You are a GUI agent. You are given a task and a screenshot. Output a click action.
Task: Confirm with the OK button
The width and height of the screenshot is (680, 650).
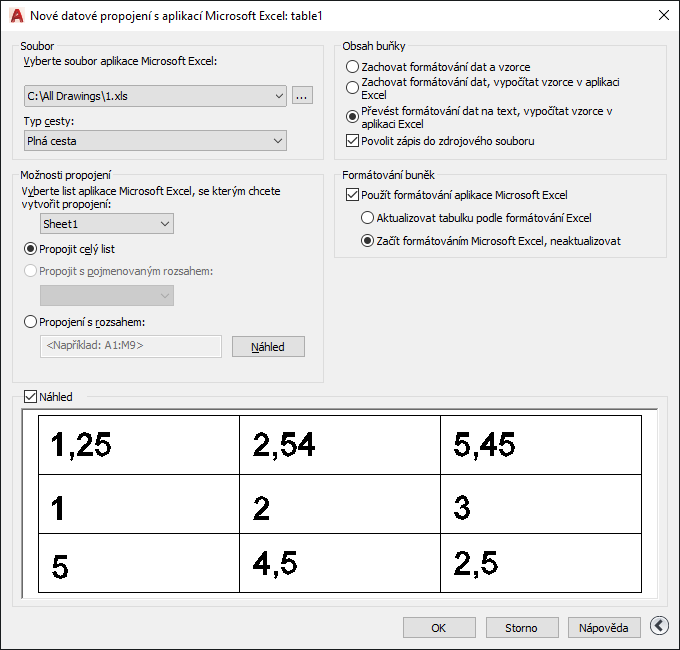coord(439,628)
